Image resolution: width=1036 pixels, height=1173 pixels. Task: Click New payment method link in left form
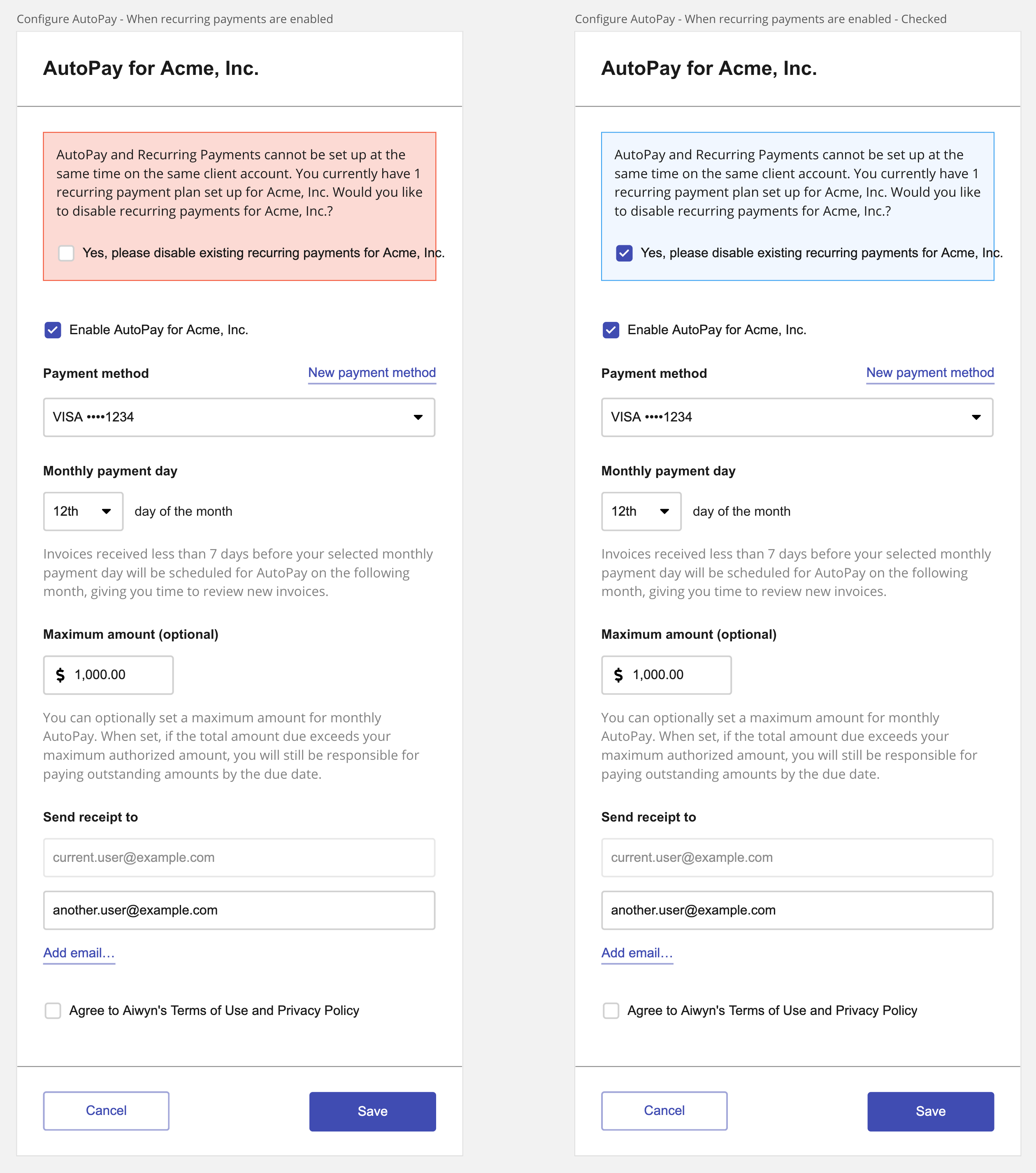coord(372,373)
